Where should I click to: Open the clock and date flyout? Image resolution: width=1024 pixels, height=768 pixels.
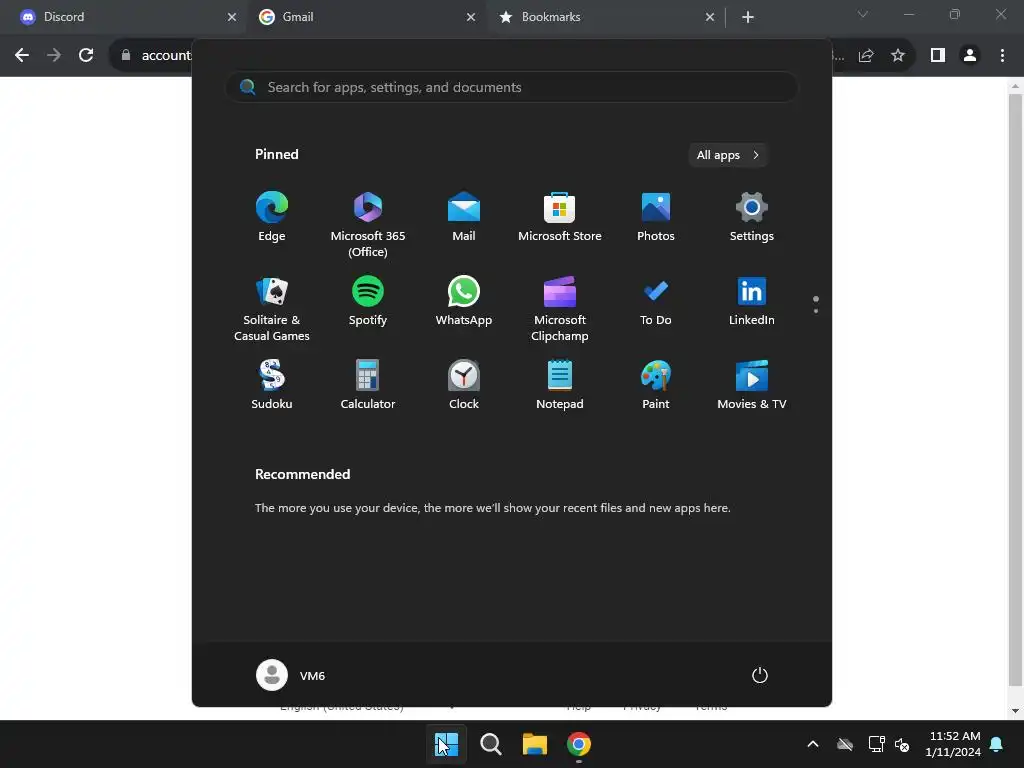click(x=953, y=744)
